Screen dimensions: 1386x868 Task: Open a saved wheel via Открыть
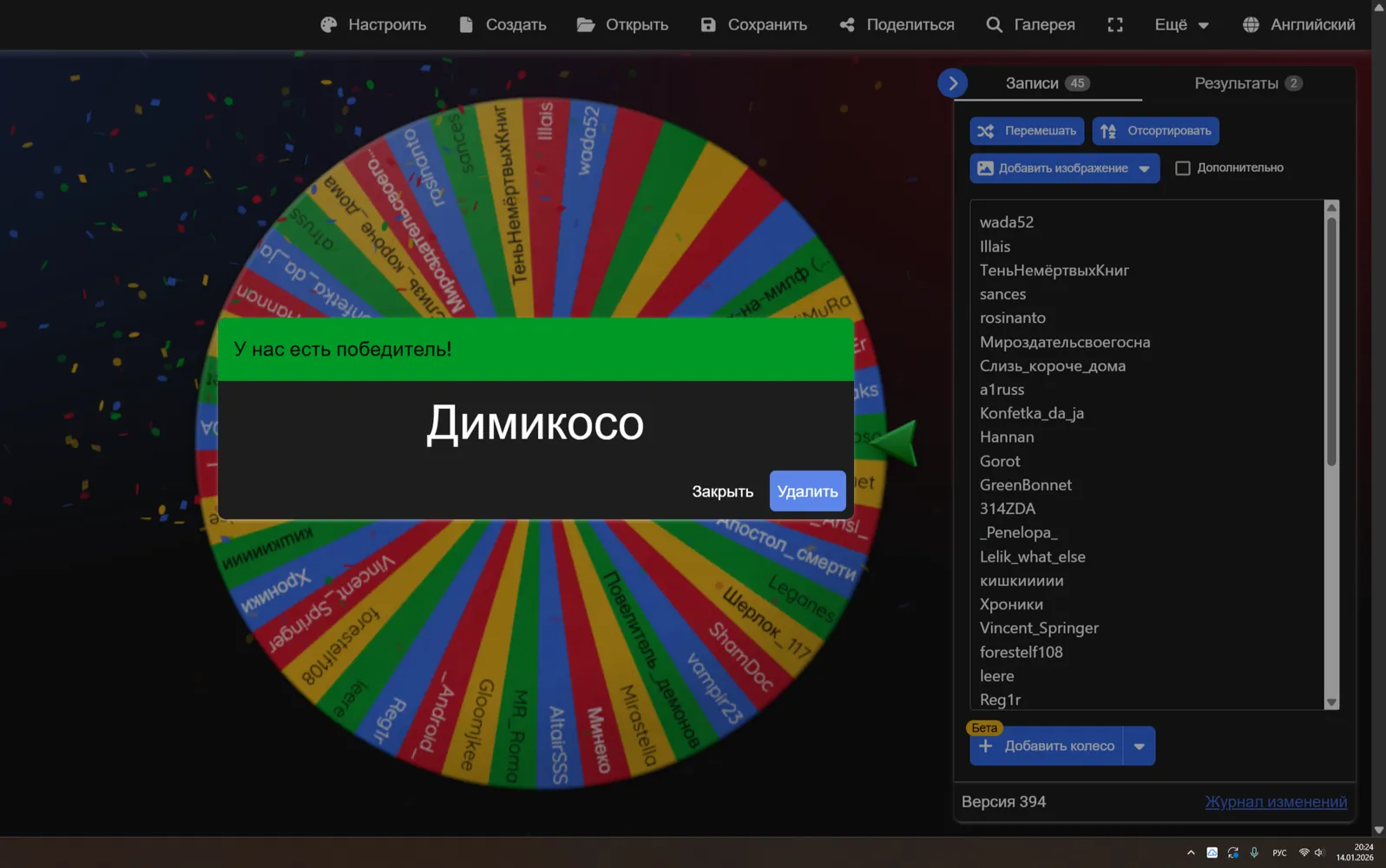[x=622, y=24]
